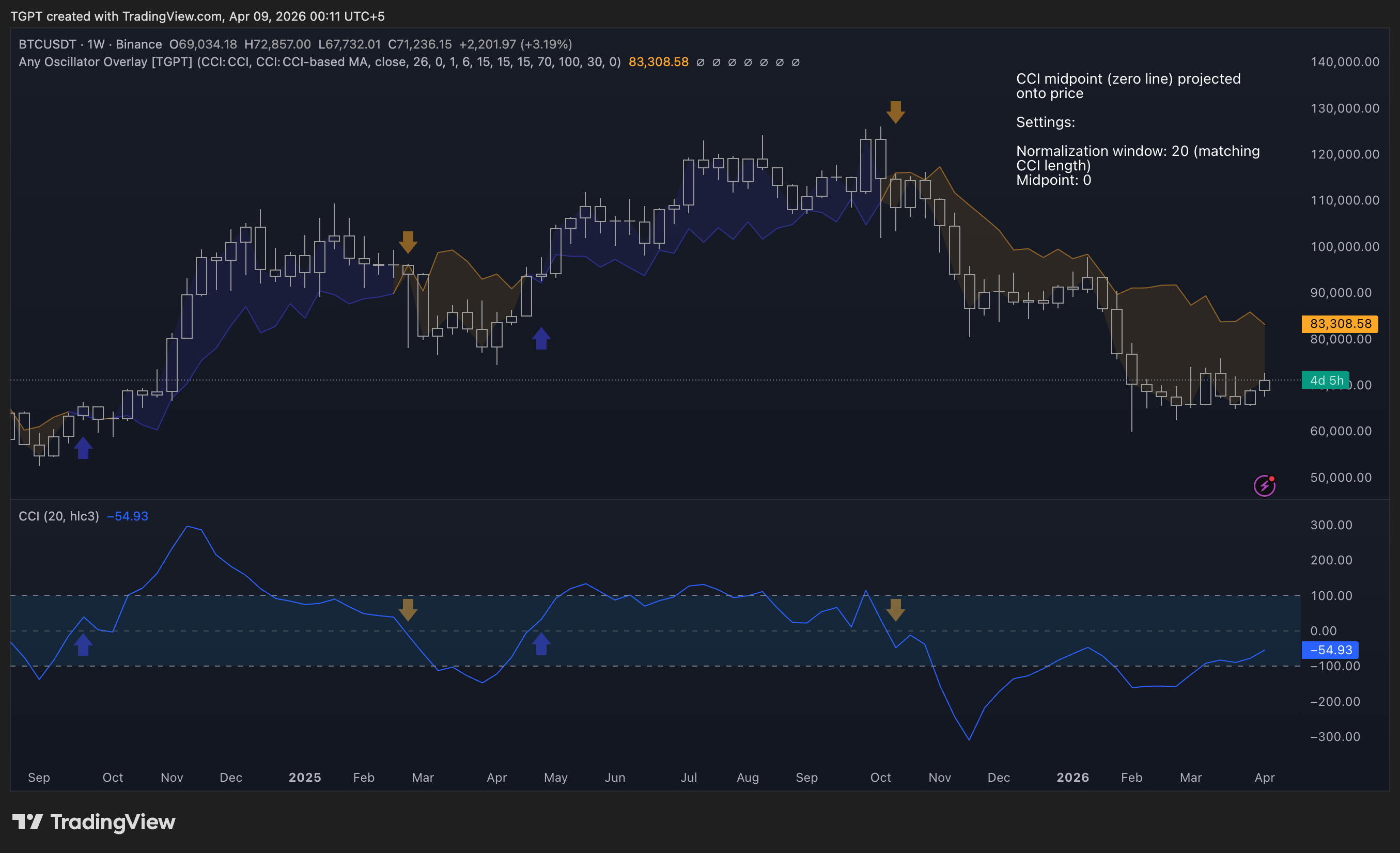Click the 100,000.00 price axis label
This screenshot has height=853, width=1400.
pos(1345,246)
